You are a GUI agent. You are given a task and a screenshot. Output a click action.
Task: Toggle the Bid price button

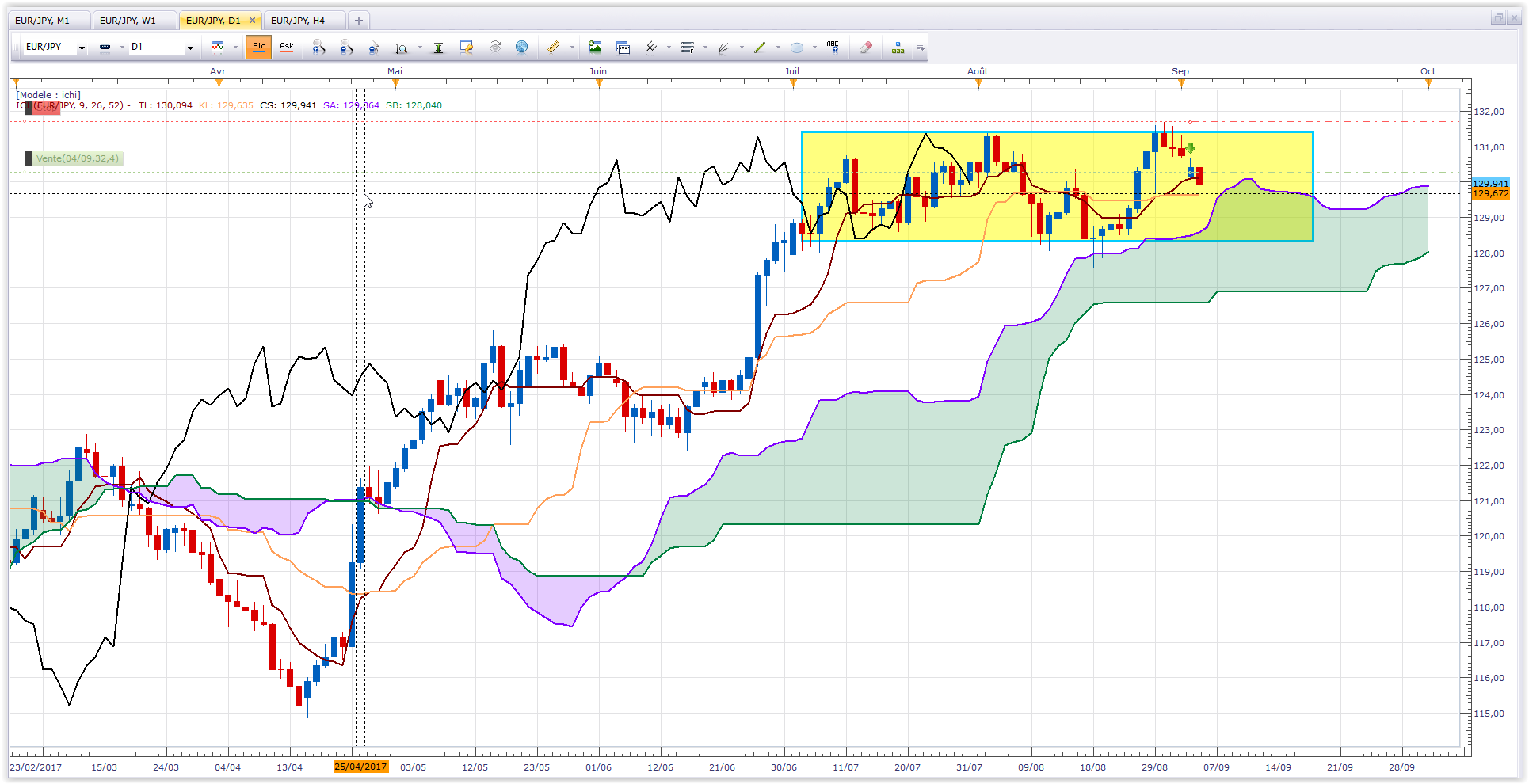click(259, 47)
